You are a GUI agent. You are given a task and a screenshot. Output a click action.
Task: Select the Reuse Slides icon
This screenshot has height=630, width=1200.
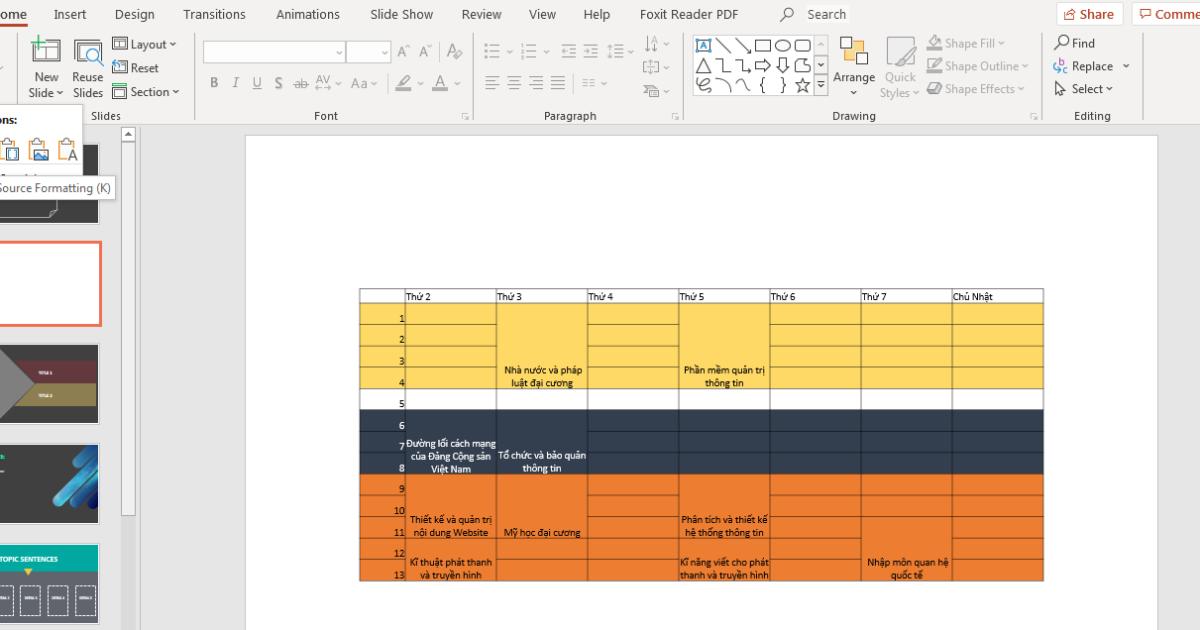click(x=88, y=65)
